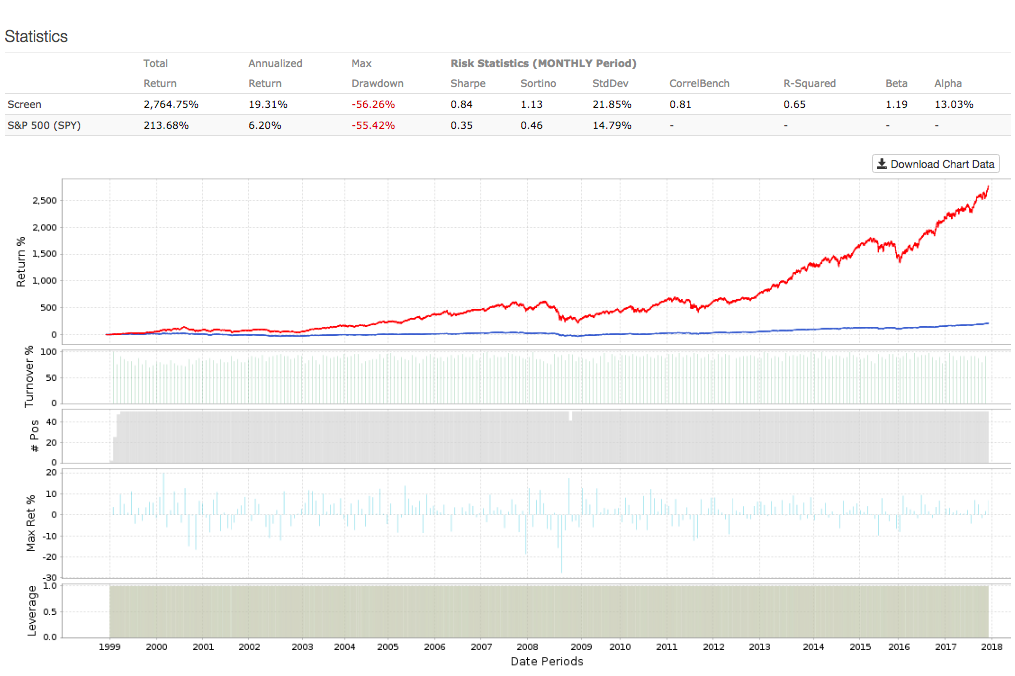Viewport: 1015px width, 676px height.
Task: Click the Leverage chart panel
Action: click(500, 608)
